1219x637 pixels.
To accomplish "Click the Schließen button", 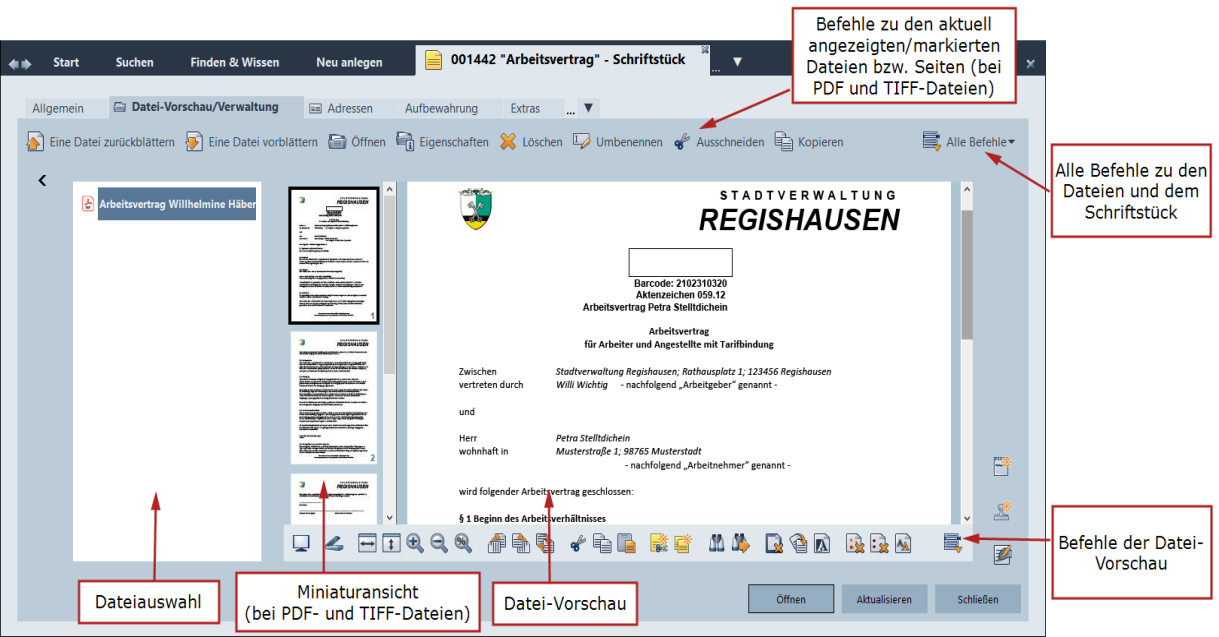I will pos(978,600).
